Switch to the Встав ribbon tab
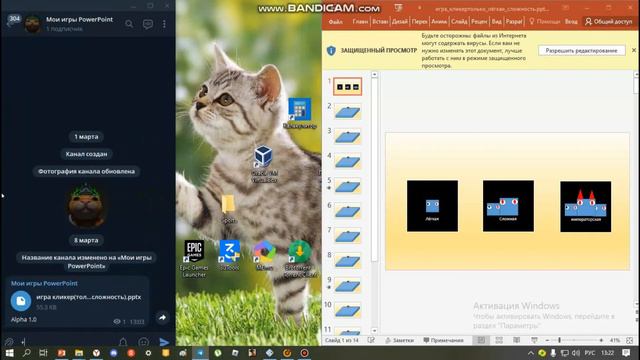 [x=380, y=22]
